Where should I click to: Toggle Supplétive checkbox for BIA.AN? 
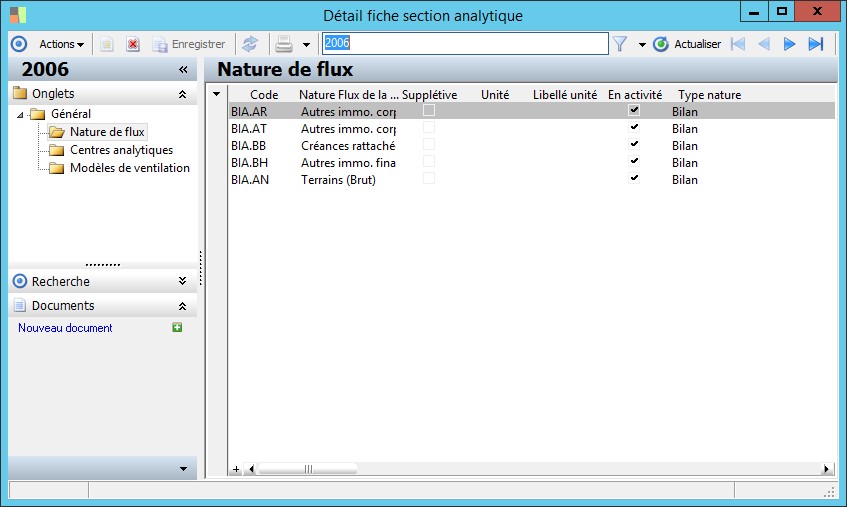pos(429,179)
